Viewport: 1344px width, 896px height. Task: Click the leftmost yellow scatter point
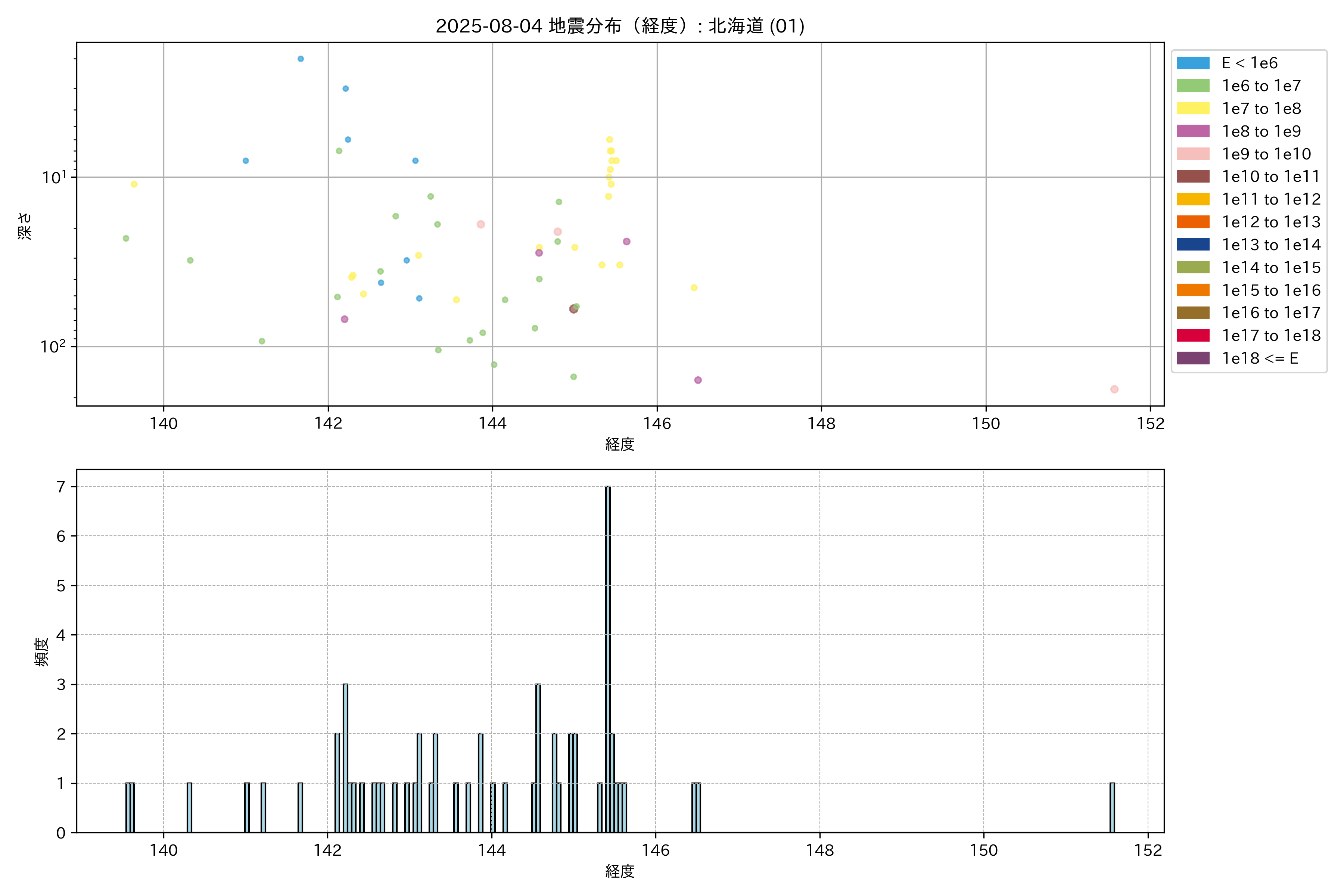point(134,184)
